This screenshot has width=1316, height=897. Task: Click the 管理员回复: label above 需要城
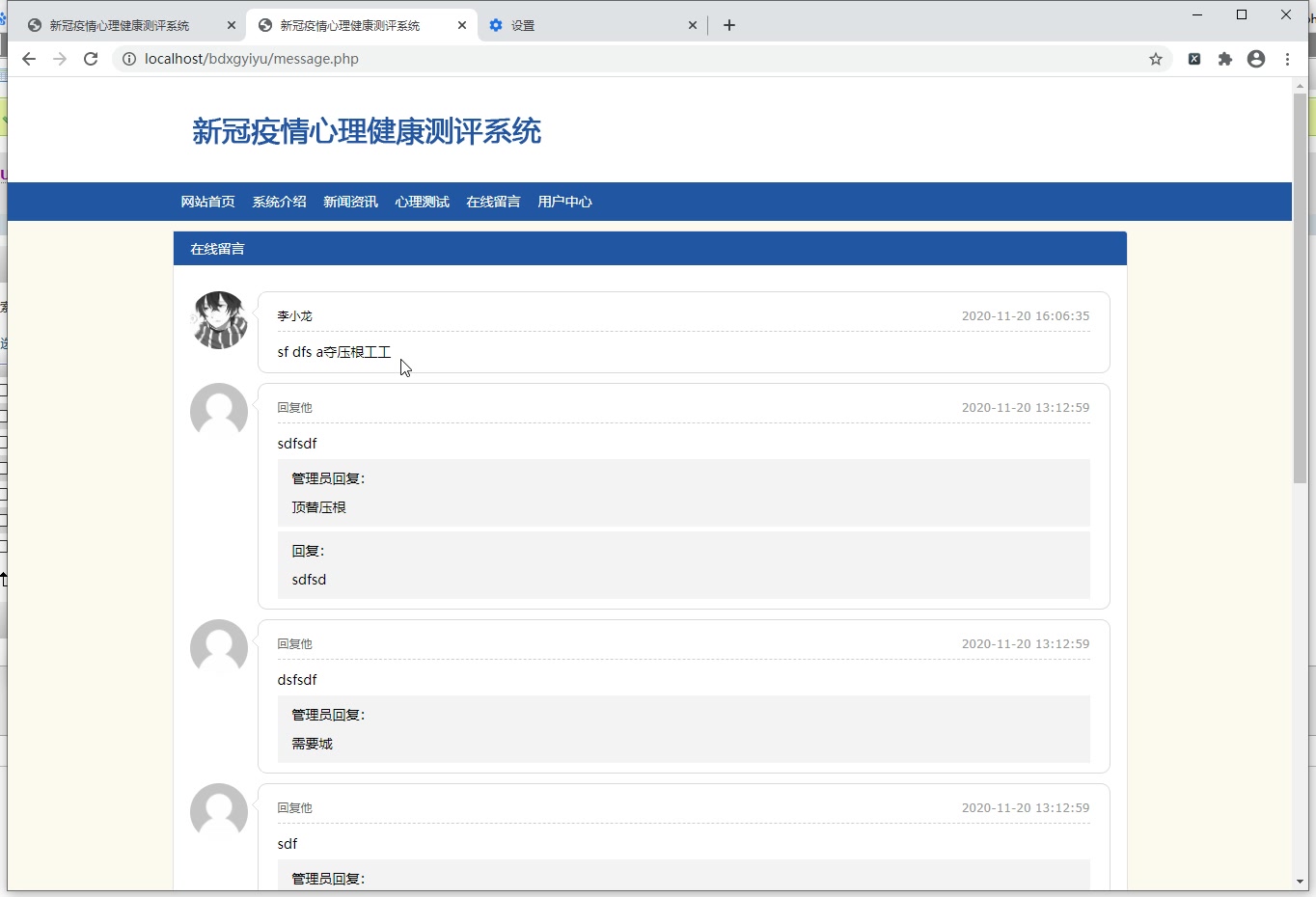[328, 715]
